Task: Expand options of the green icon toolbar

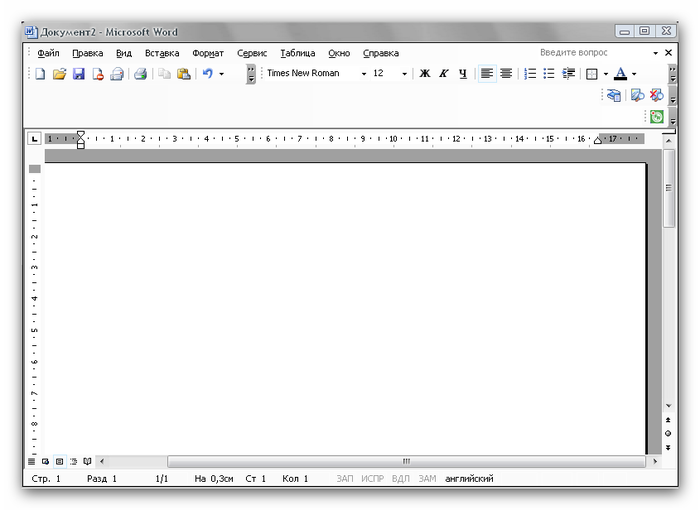Action: 672,117
